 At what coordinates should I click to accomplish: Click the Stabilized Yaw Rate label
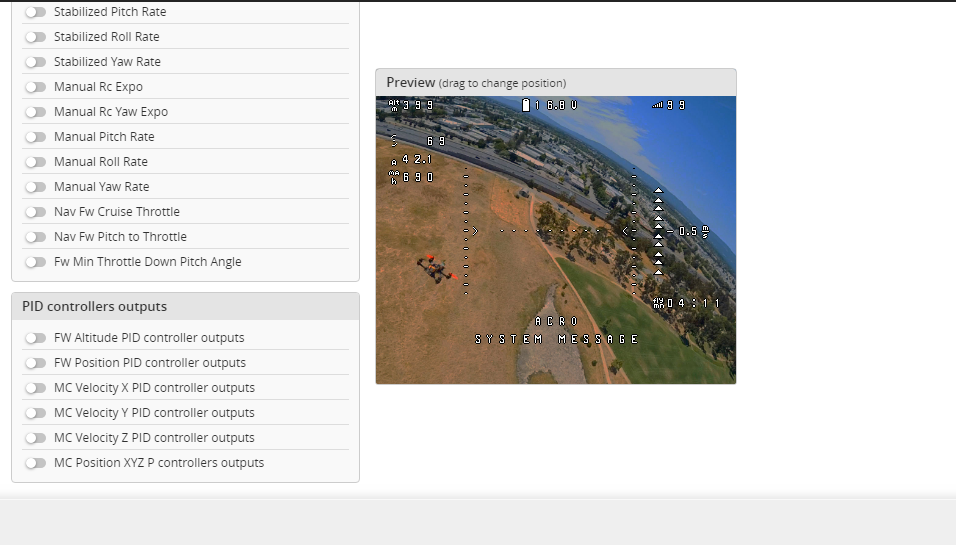(x=107, y=62)
